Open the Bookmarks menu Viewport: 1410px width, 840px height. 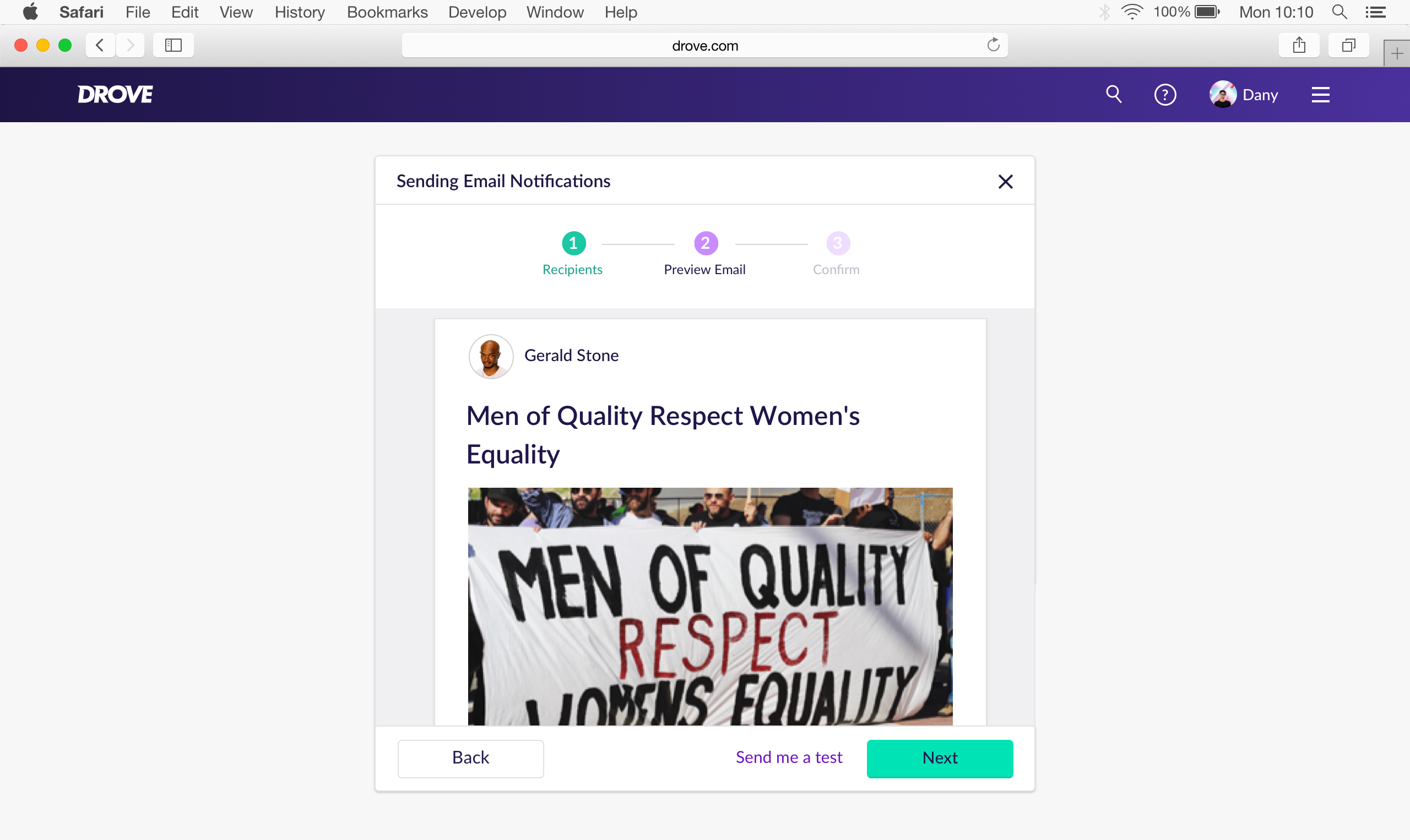coord(387,12)
